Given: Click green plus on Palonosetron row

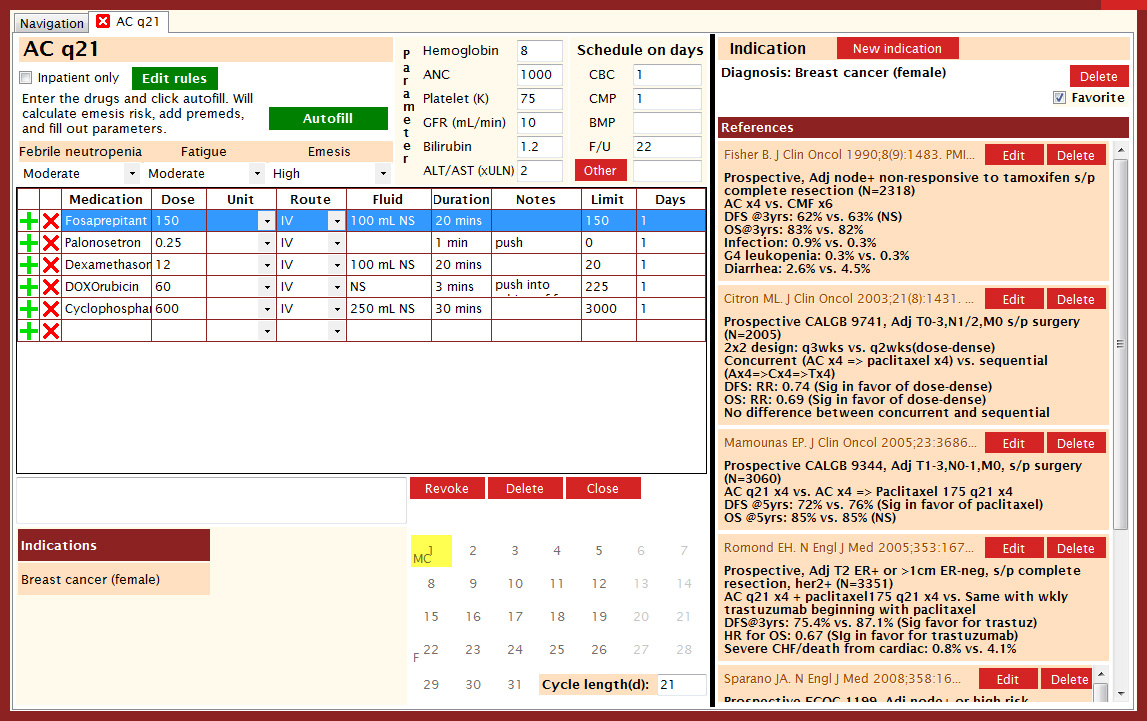Looking at the screenshot, I should pyautogui.click(x=29, y=243).
